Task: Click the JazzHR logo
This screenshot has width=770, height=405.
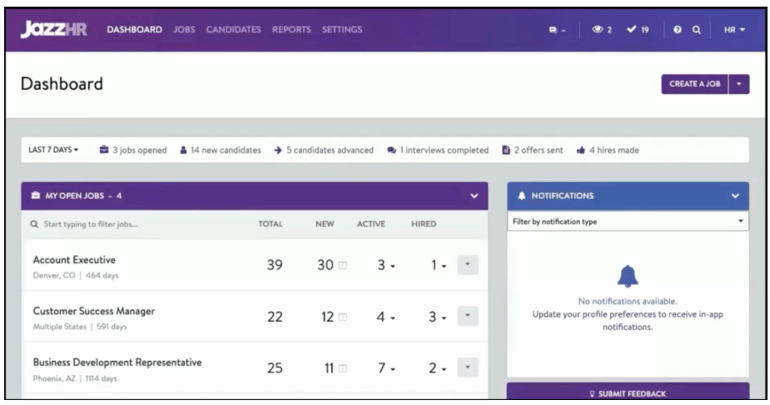Action: click(x=54, y=29)
